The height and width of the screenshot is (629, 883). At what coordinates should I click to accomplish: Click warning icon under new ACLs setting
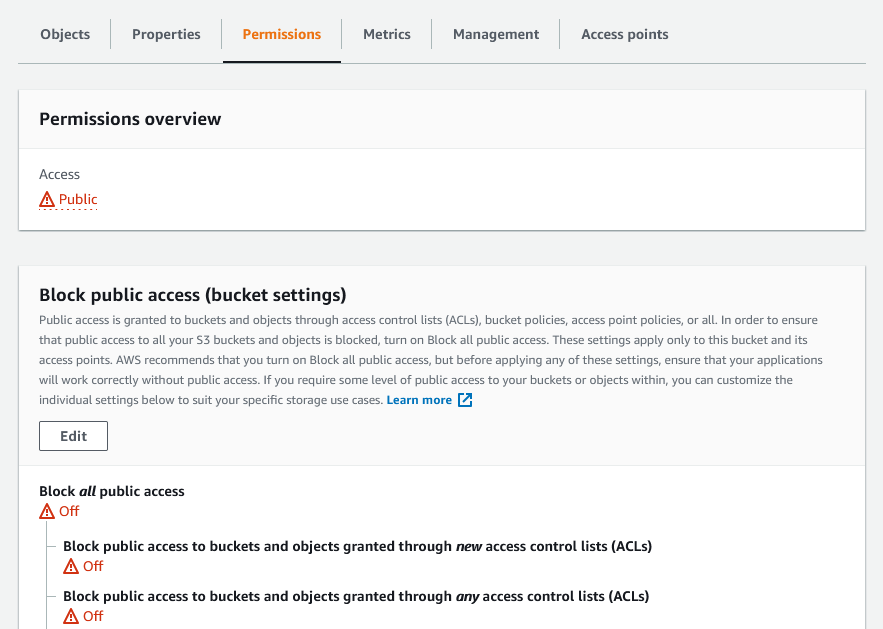pos(71,567)
